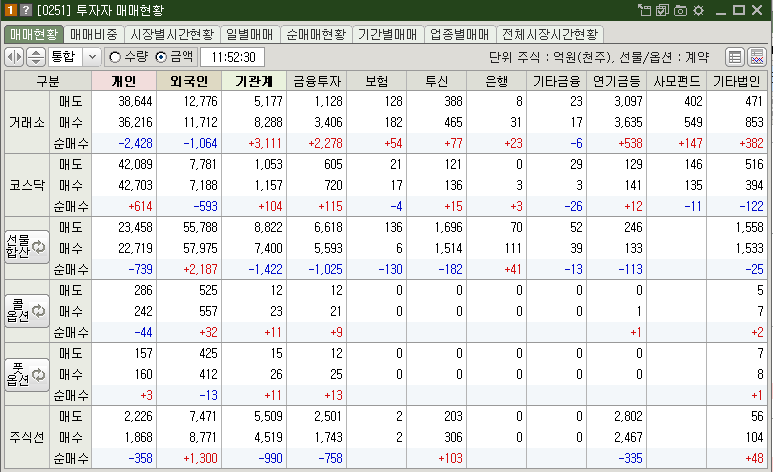This screenshot has height=472, width=773.
Task: Click the 거래소 row label
Action: [27, 122]
